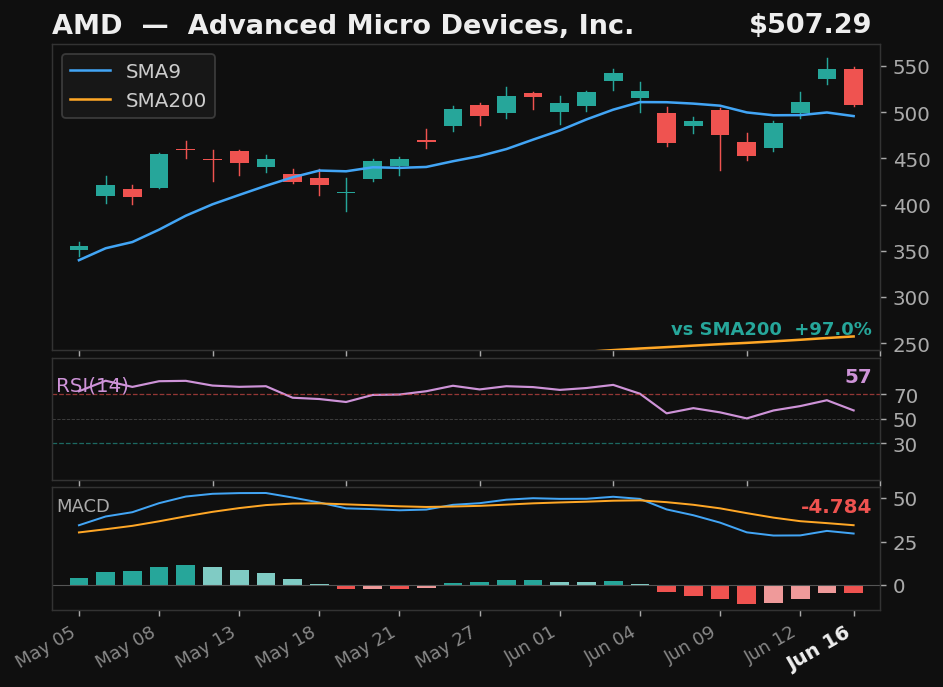Click the 'MACD' panel label

pyautogui.click(x=83, y=506)
